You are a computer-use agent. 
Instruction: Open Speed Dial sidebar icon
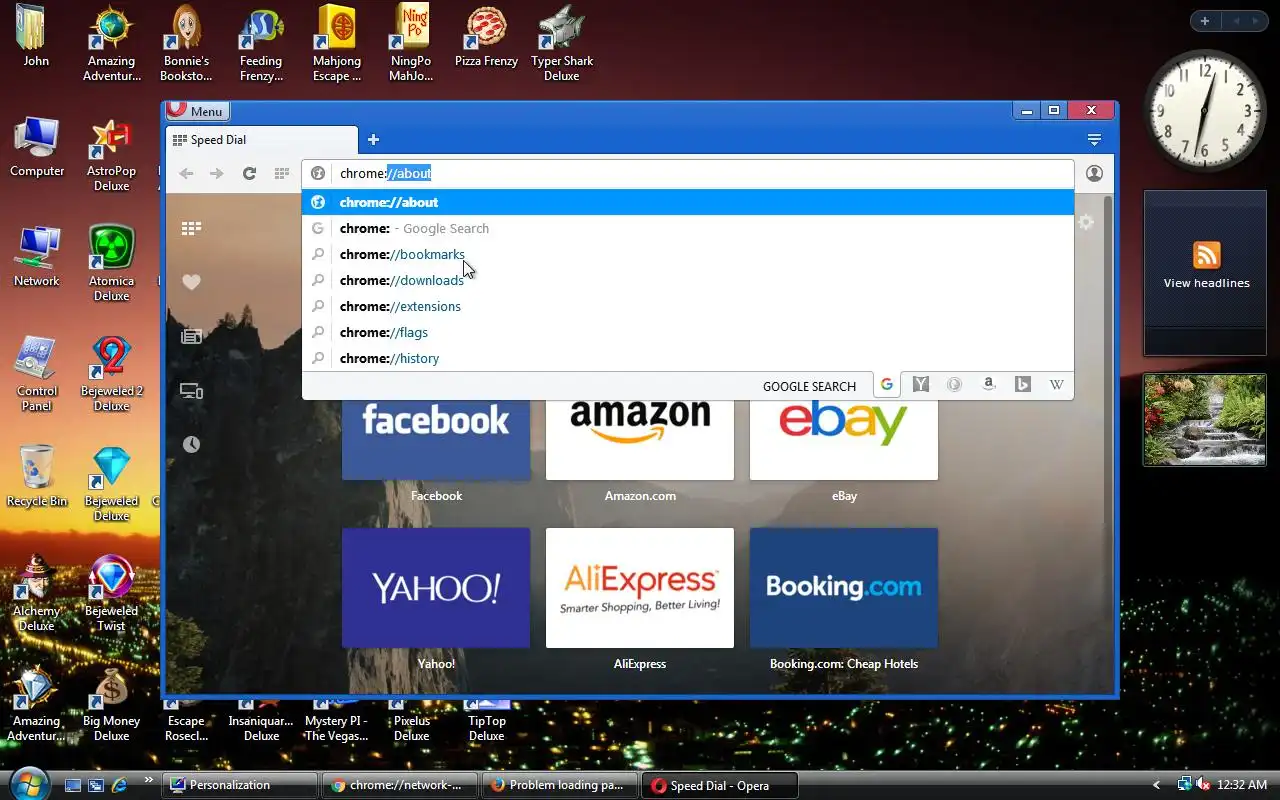191,228
